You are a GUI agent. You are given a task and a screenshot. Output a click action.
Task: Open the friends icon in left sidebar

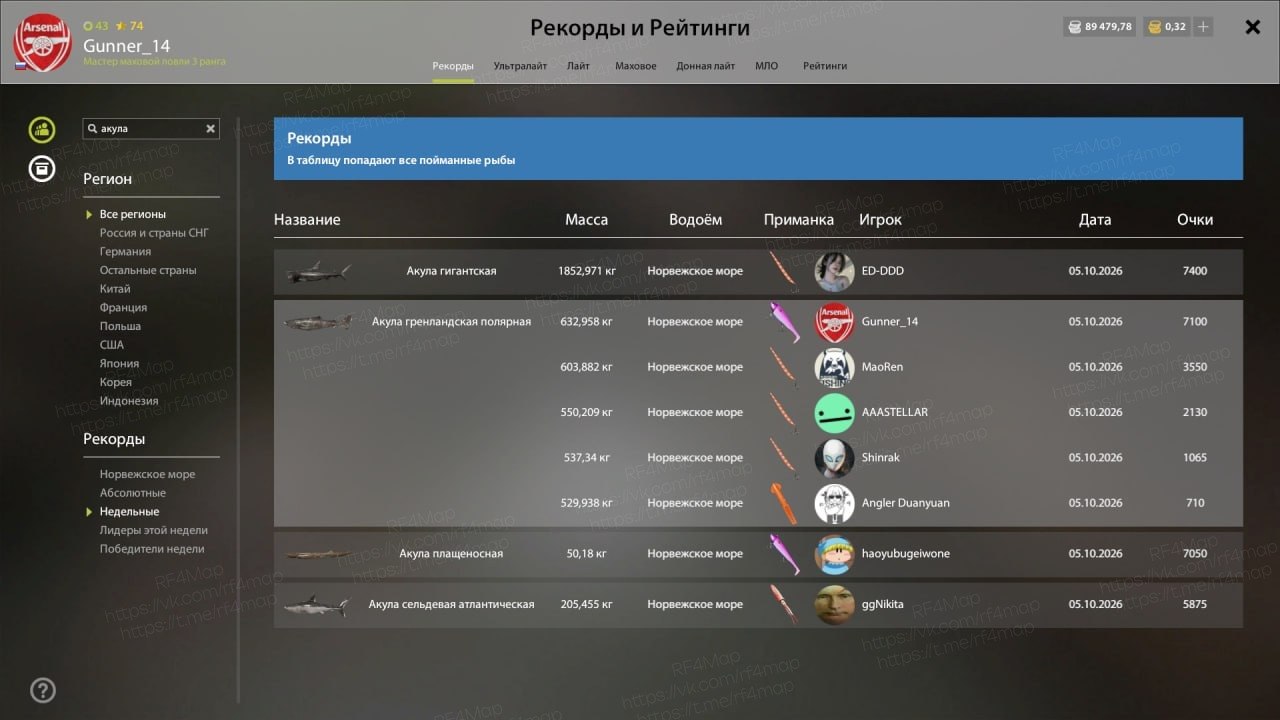(x=42, y=129)
